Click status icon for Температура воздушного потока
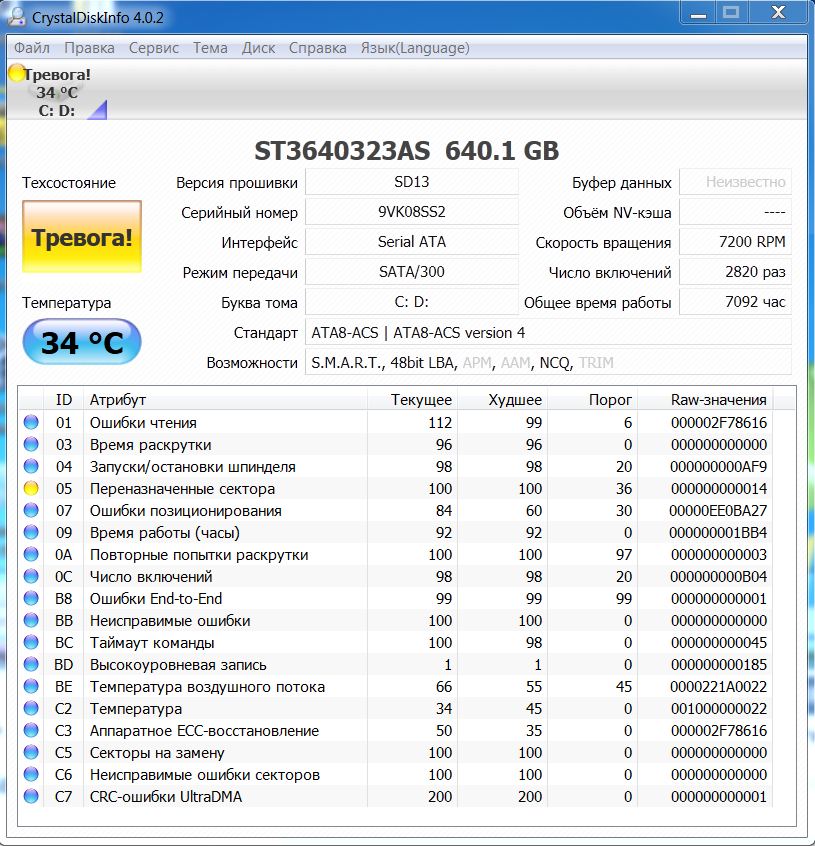The width and height of the screenshot is (815, 846). (31, 686)
